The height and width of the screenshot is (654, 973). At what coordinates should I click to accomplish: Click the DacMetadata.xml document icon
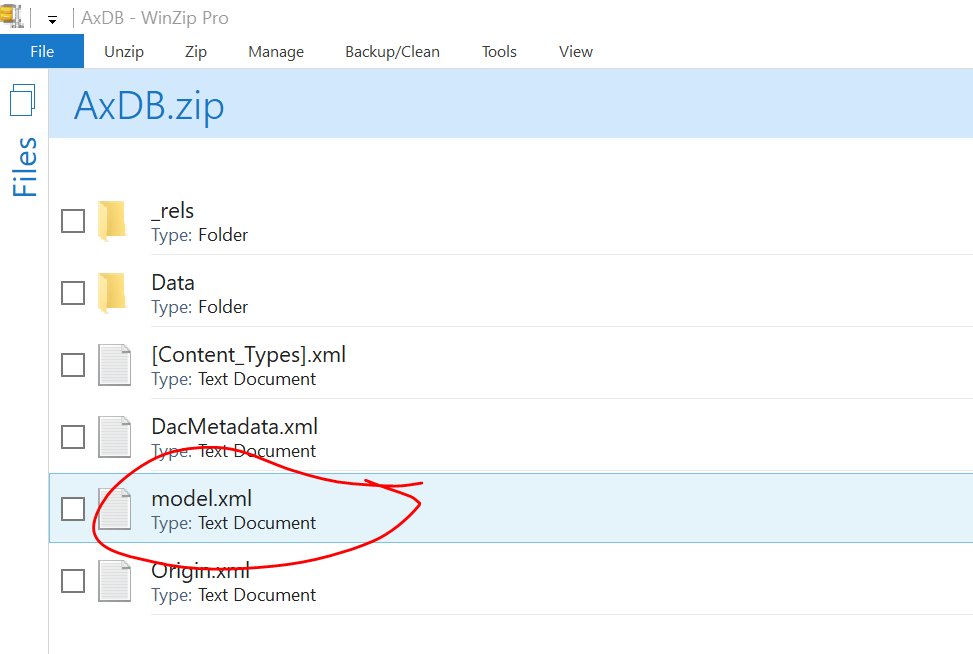114,437
